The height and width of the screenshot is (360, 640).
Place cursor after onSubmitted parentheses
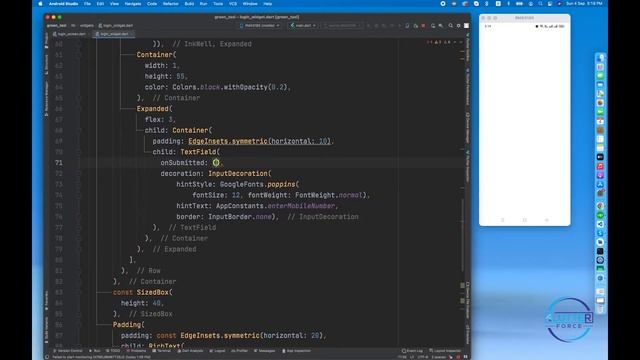tap(220, 163)
